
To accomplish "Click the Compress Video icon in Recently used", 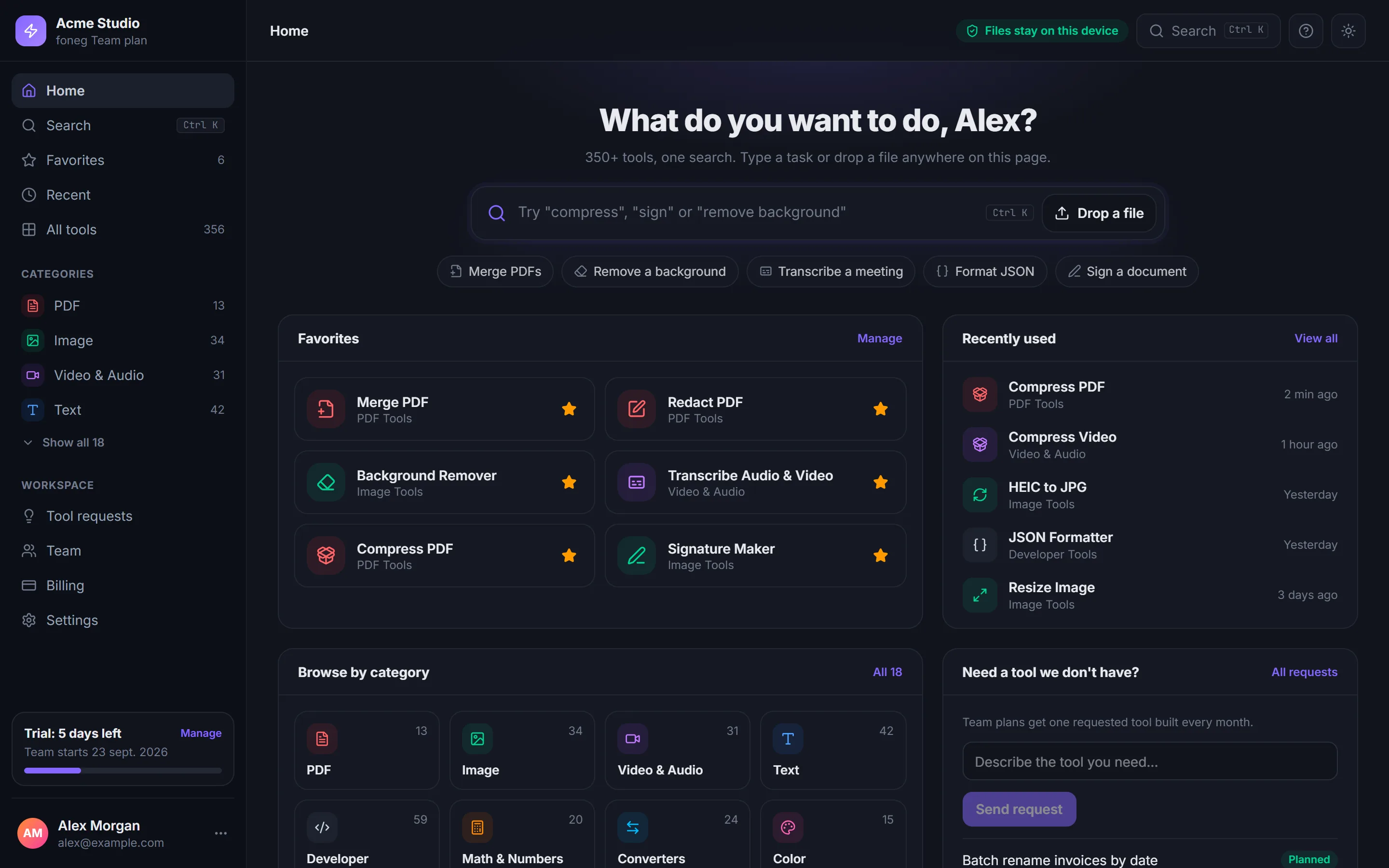I will click(x=980, y=444).
